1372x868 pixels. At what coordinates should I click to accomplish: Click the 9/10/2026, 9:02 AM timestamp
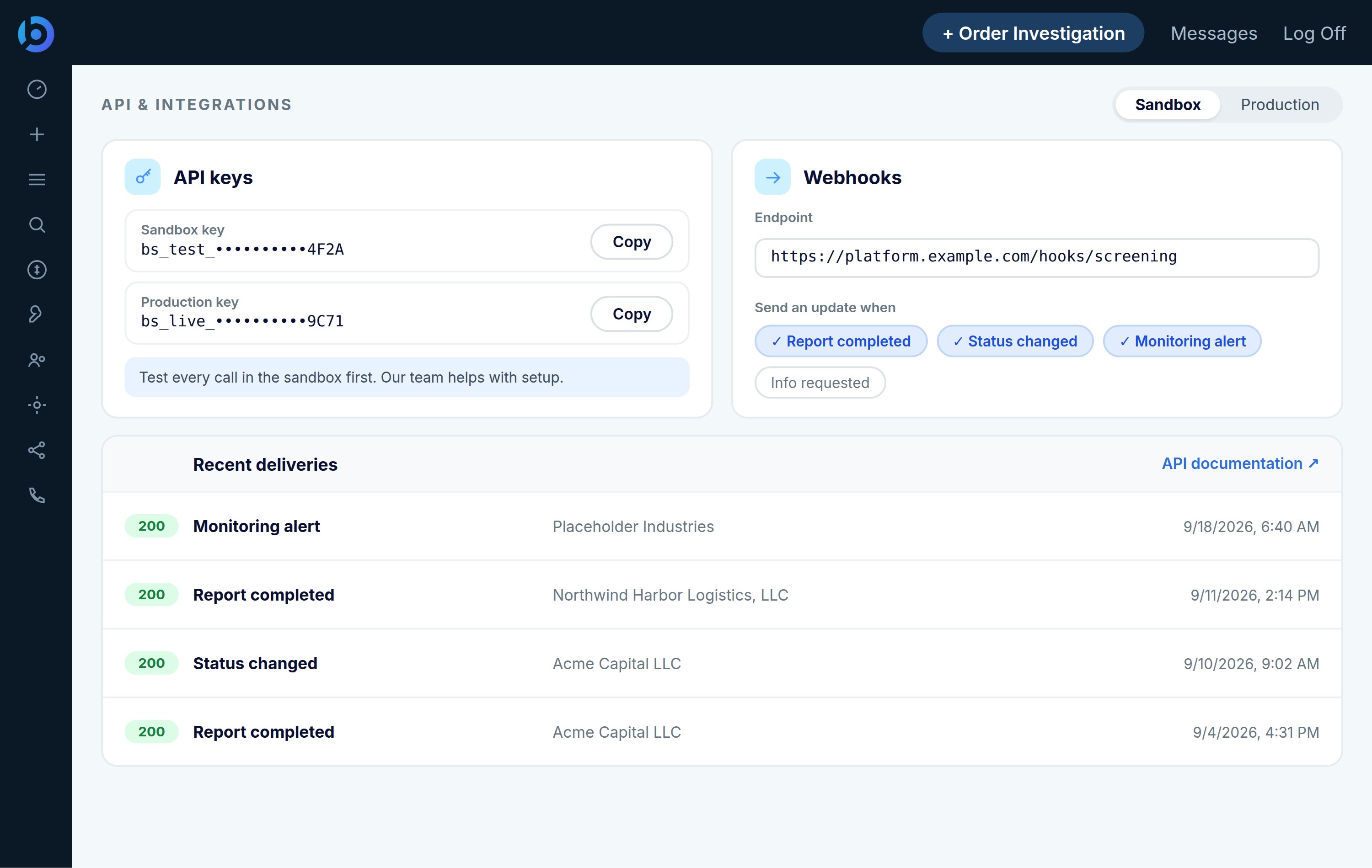tap(1251, 664)
